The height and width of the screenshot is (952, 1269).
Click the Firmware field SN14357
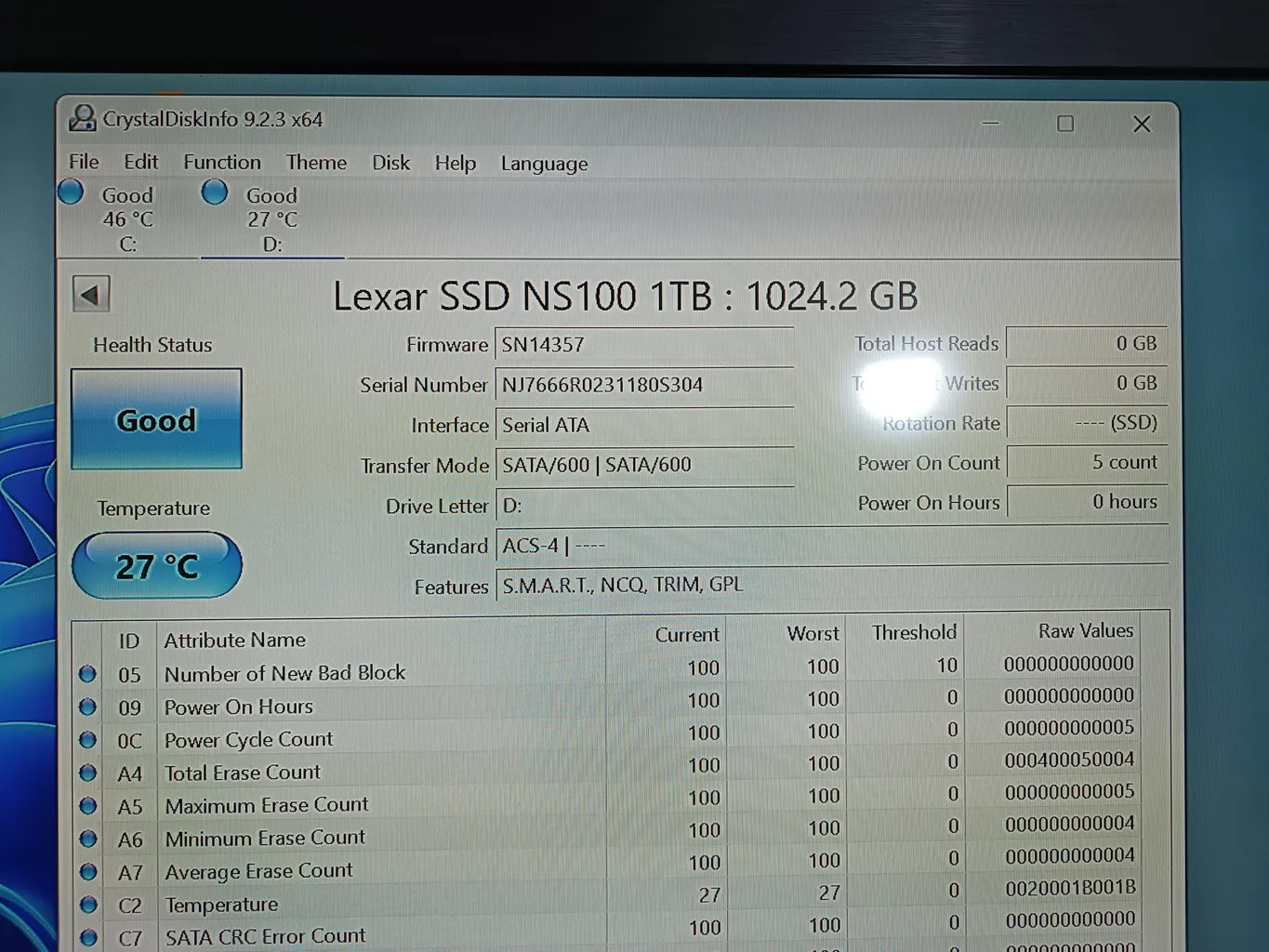coord(644,345)
